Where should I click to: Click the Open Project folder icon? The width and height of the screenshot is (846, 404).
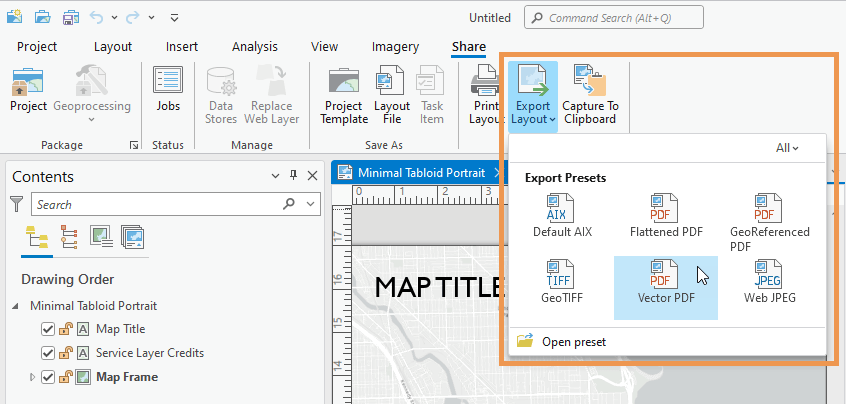pos(43,17)
